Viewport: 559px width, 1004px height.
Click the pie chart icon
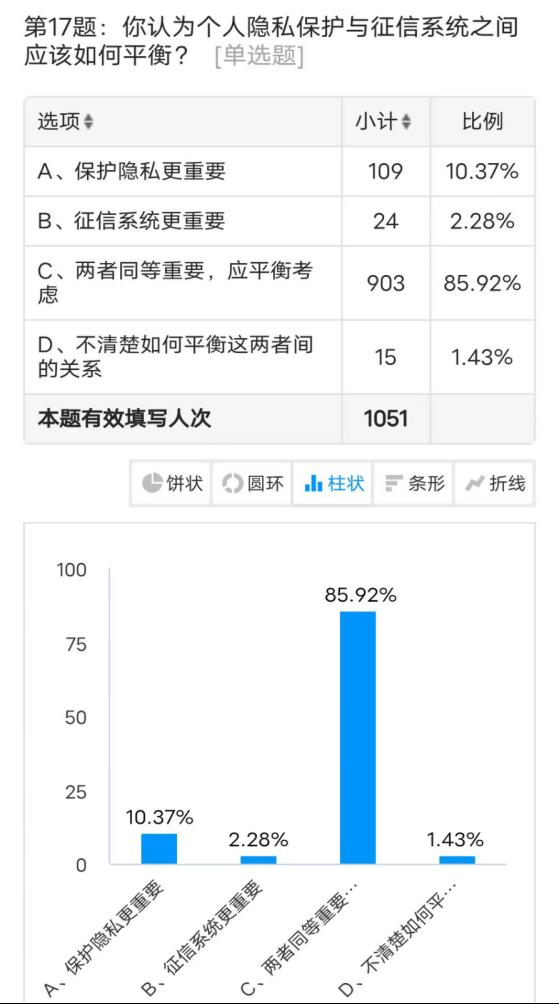pyautogui.click(x=152, y=483)
